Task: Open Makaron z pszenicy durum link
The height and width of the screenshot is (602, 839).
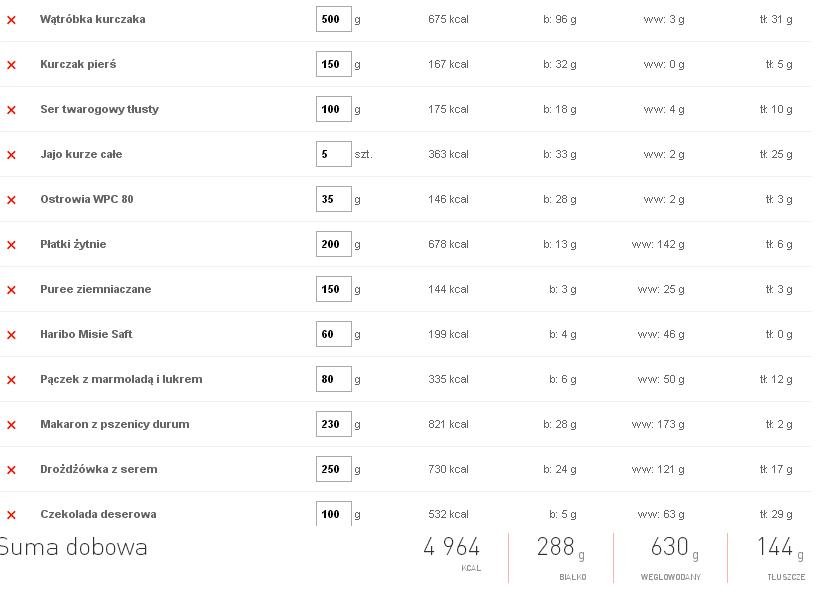Action: point(115,424)
